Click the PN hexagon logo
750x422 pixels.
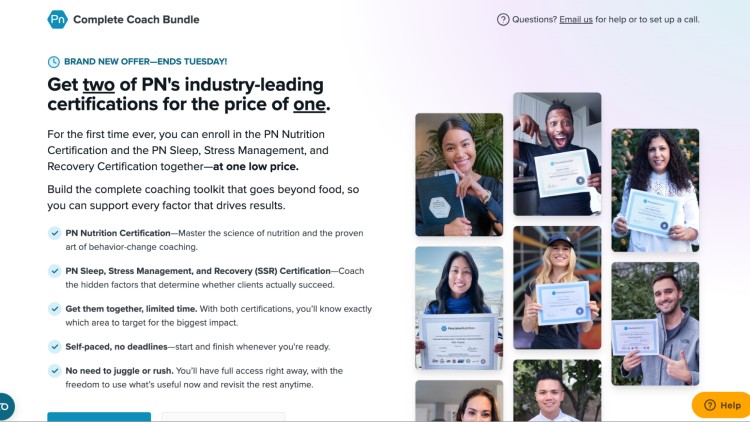[57, 20]
